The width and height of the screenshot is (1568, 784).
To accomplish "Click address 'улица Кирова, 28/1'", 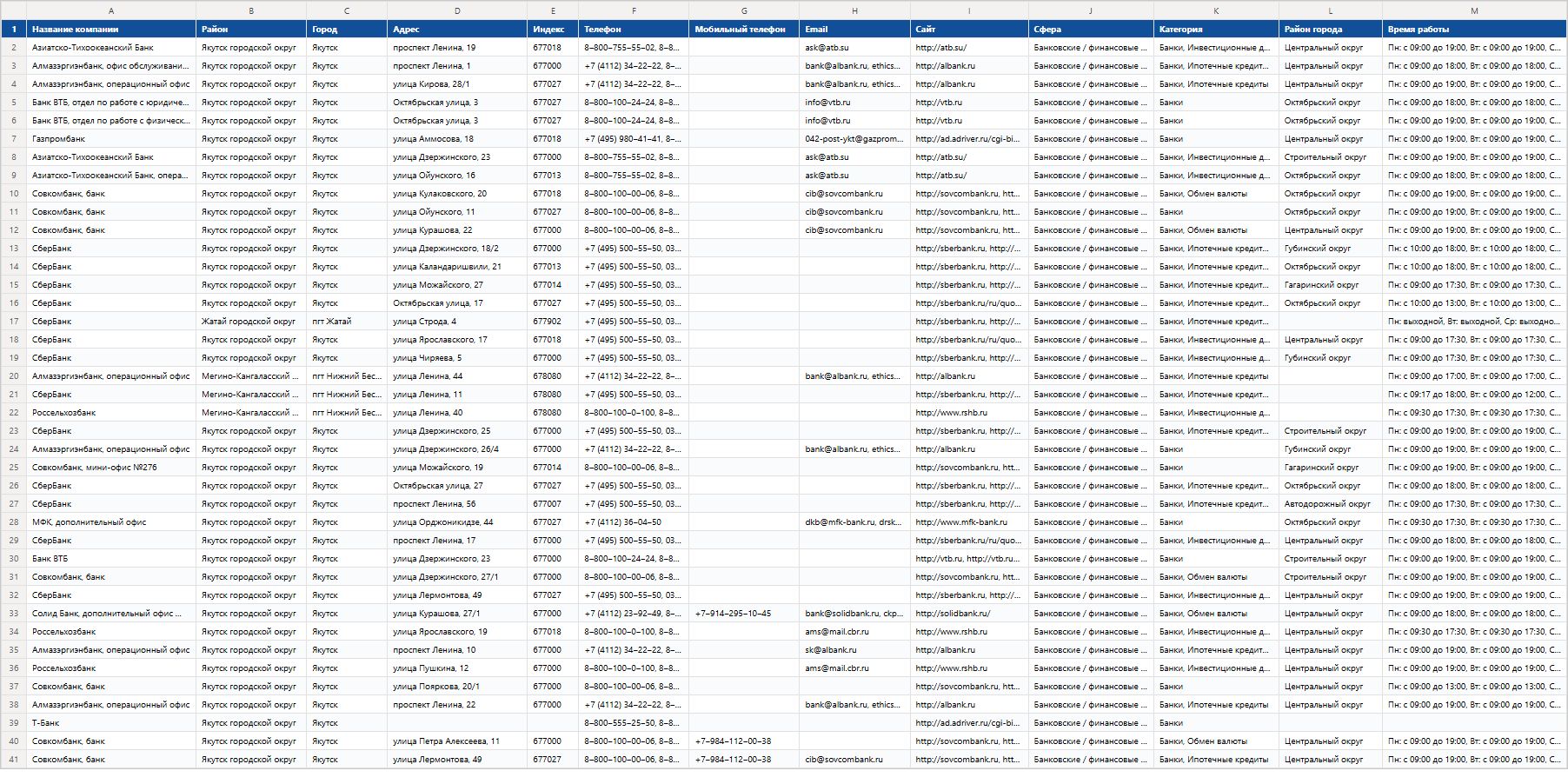I will tap(457, 84).
